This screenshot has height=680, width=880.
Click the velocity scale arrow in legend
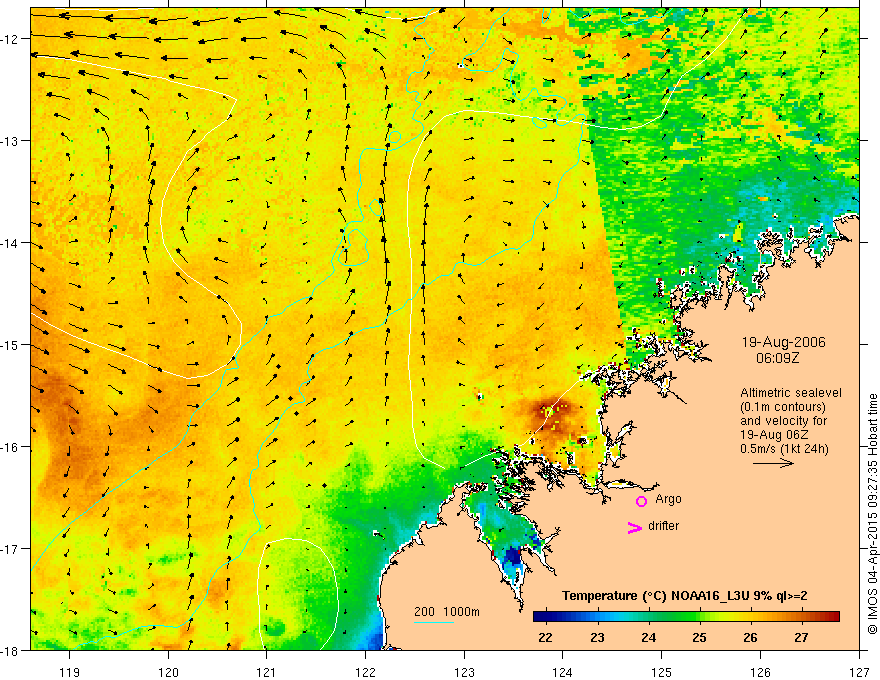pyautogui.click(x=773, y=463)
